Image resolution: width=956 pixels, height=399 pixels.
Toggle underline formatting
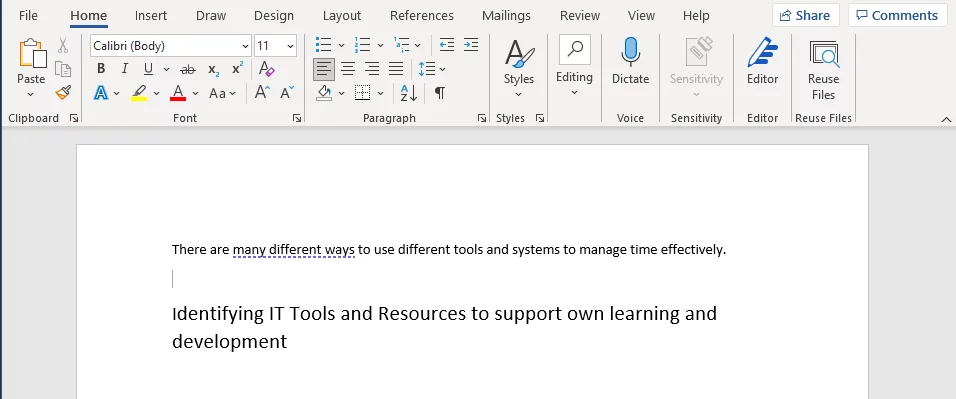tap(148, 69)
